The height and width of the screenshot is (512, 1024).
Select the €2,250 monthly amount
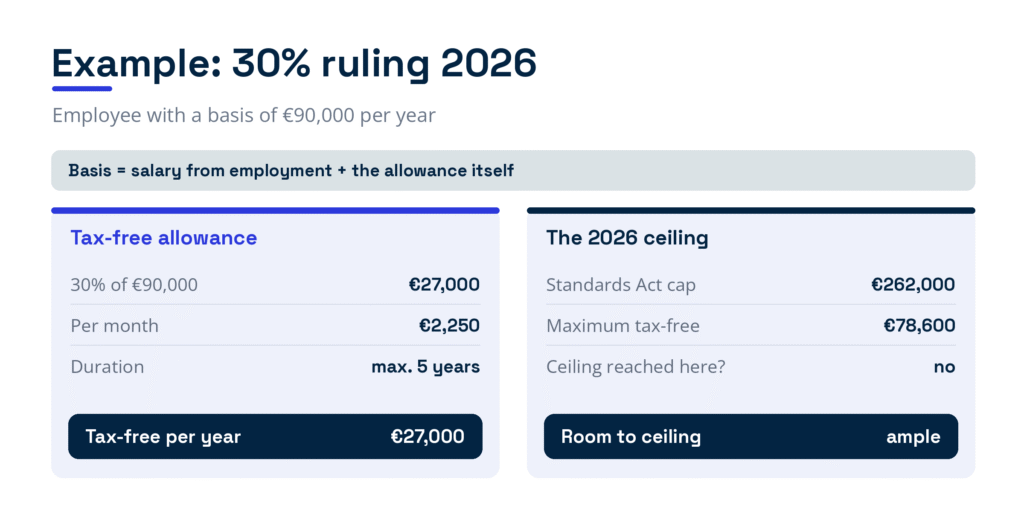[449, 325]
